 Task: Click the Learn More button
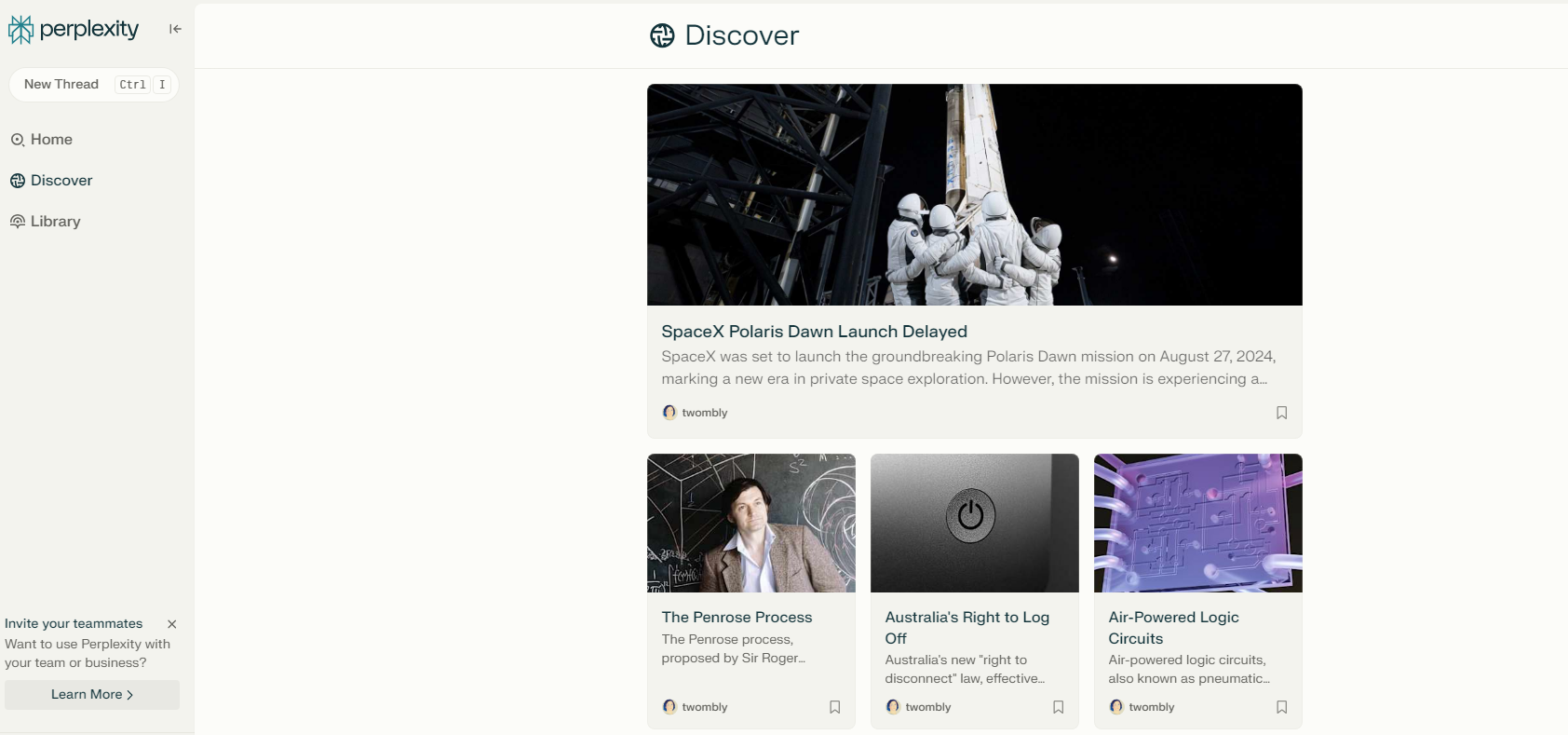tap(92, 695)
